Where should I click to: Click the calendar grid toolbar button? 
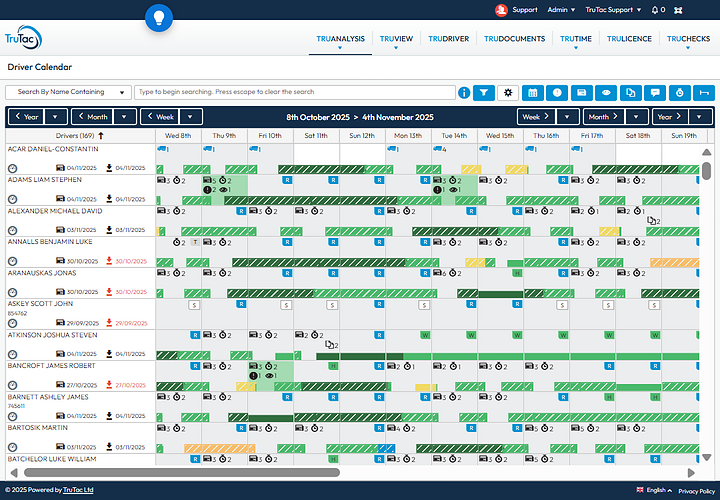[532, 93]
